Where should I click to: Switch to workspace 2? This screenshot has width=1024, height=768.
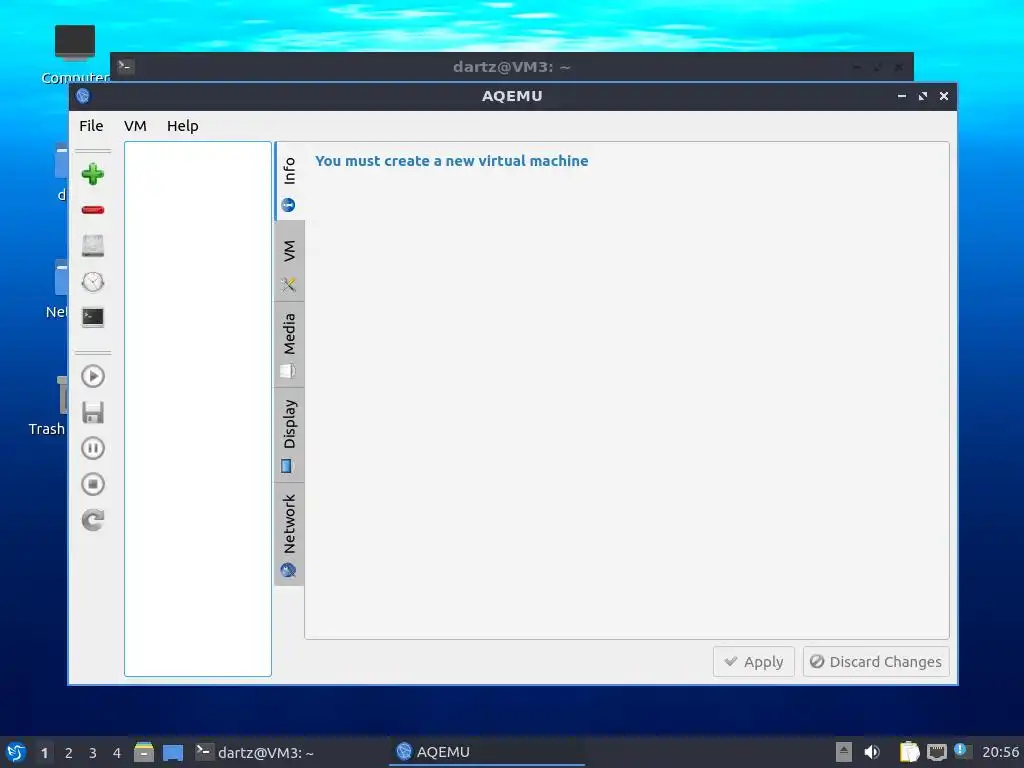pyautogui.click(x=69, y=752)
